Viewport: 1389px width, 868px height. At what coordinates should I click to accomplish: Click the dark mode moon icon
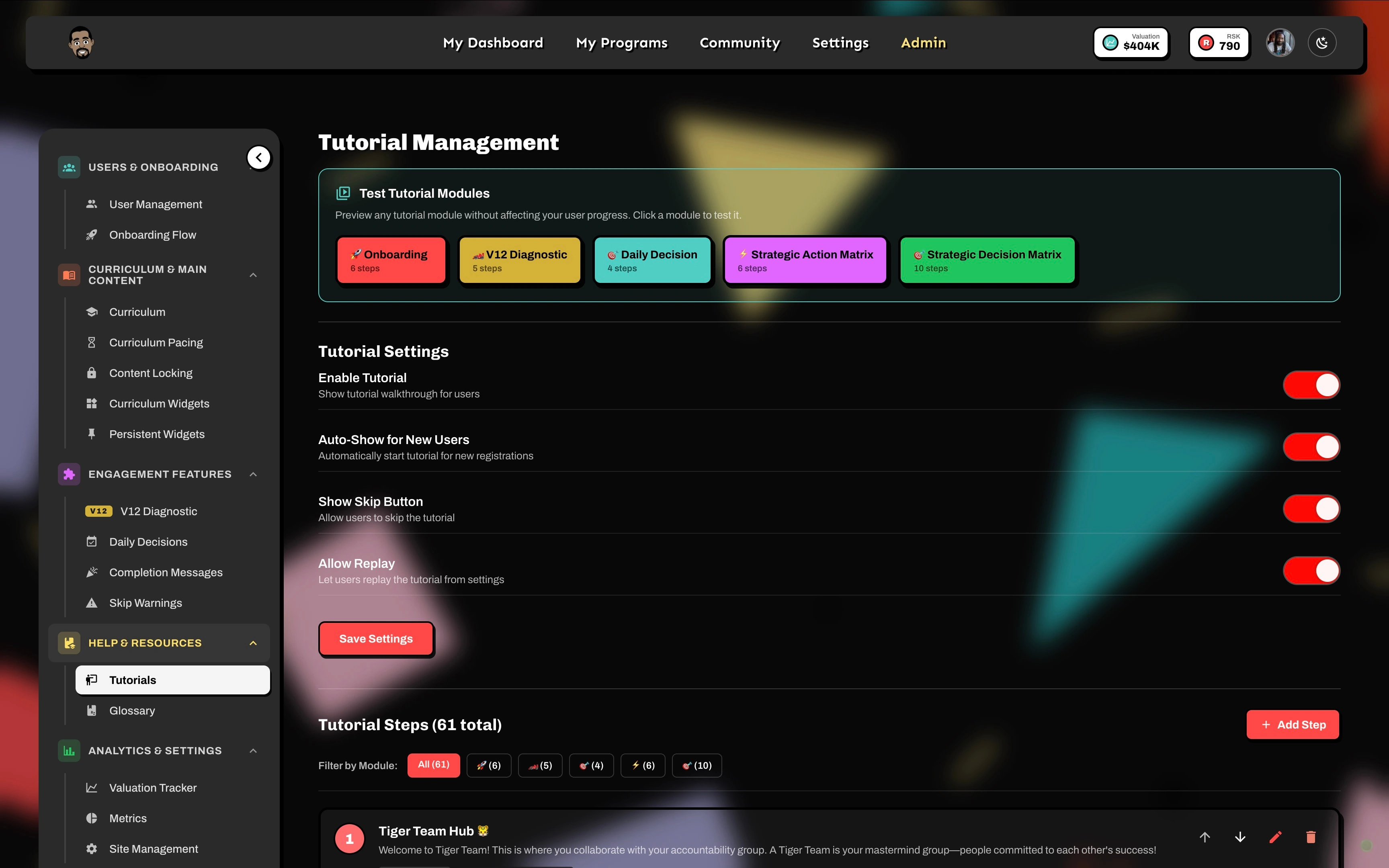pos(1322,43)
